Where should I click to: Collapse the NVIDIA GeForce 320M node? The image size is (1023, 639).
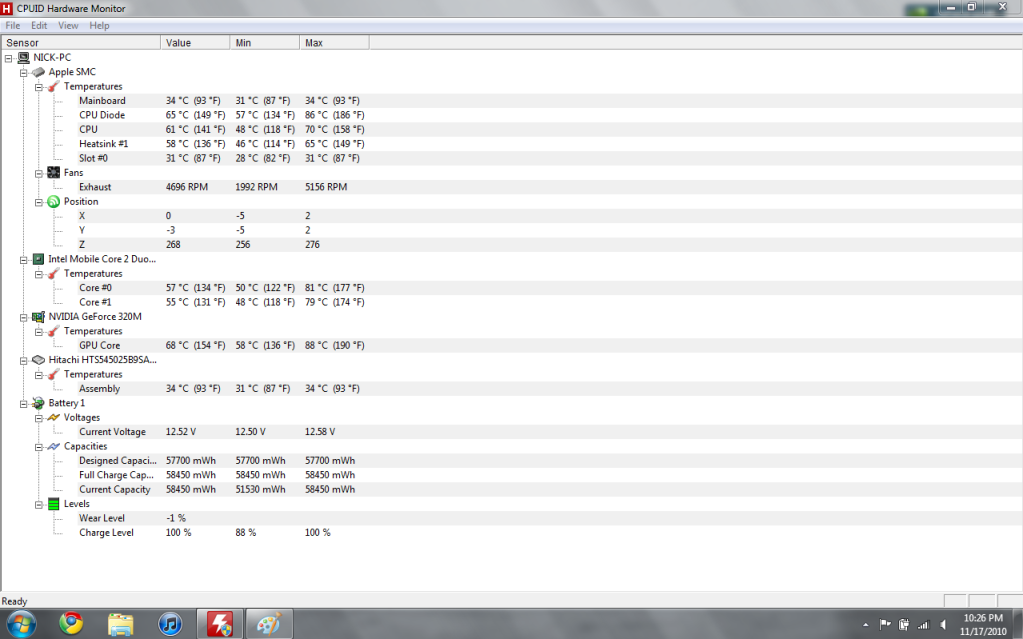pos(23,317)
